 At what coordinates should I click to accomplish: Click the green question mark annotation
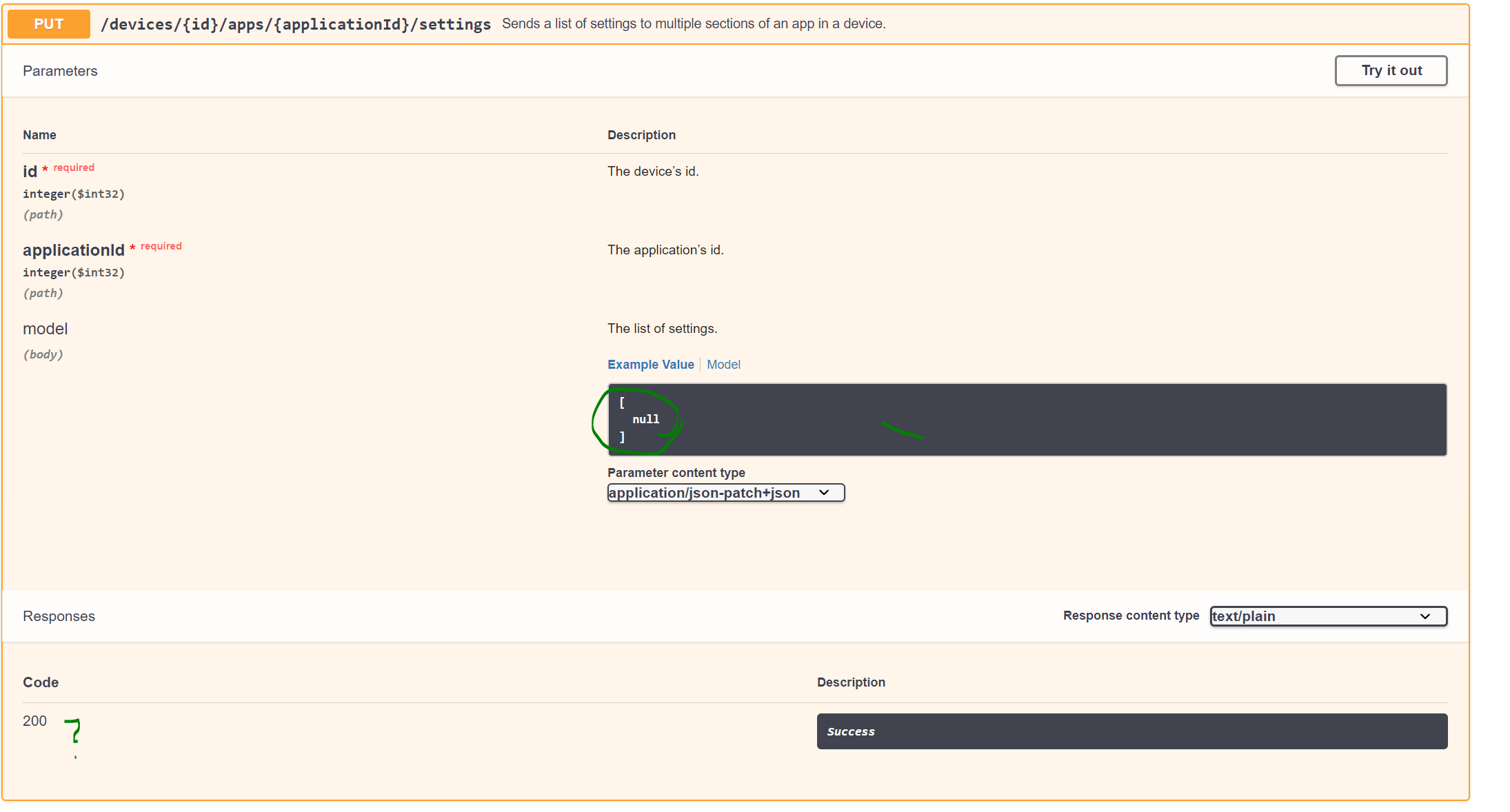click(x=74, y=731)
